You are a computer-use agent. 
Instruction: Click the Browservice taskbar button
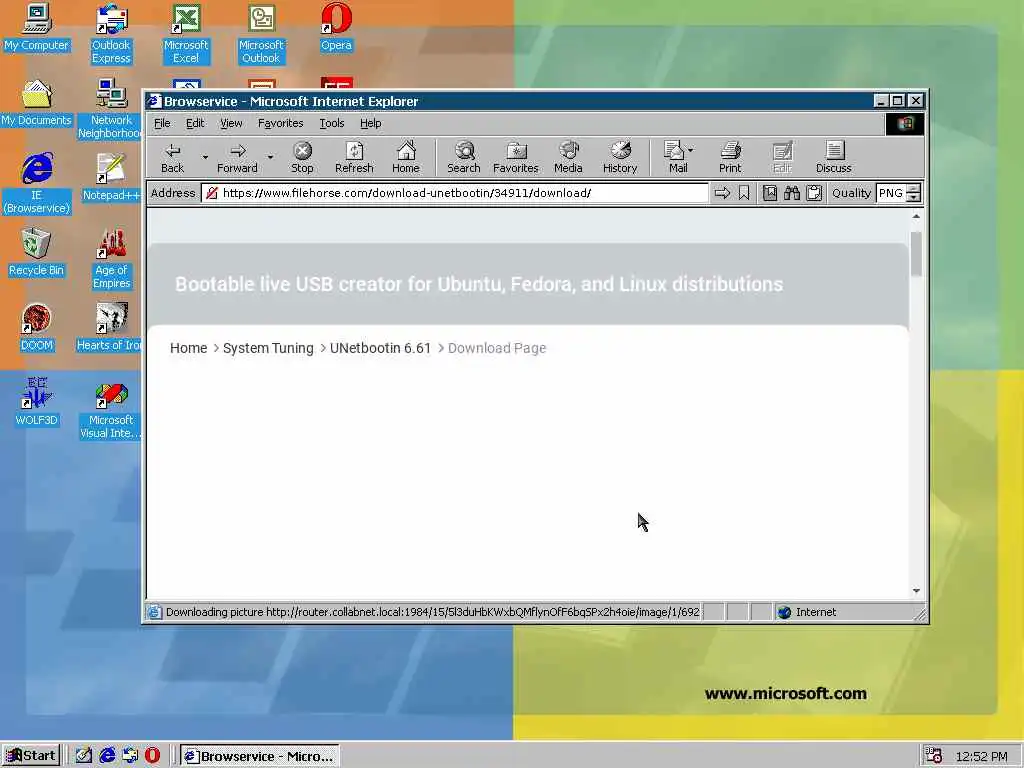tap(259, 756)
